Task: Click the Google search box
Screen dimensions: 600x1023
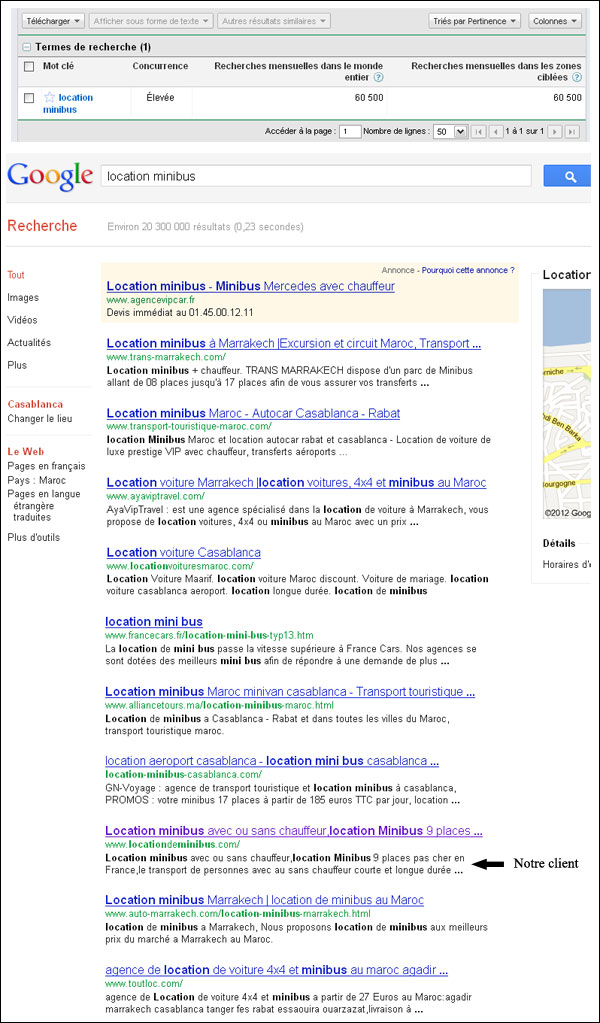Action: pyautogui.click(x=316, y=176)
